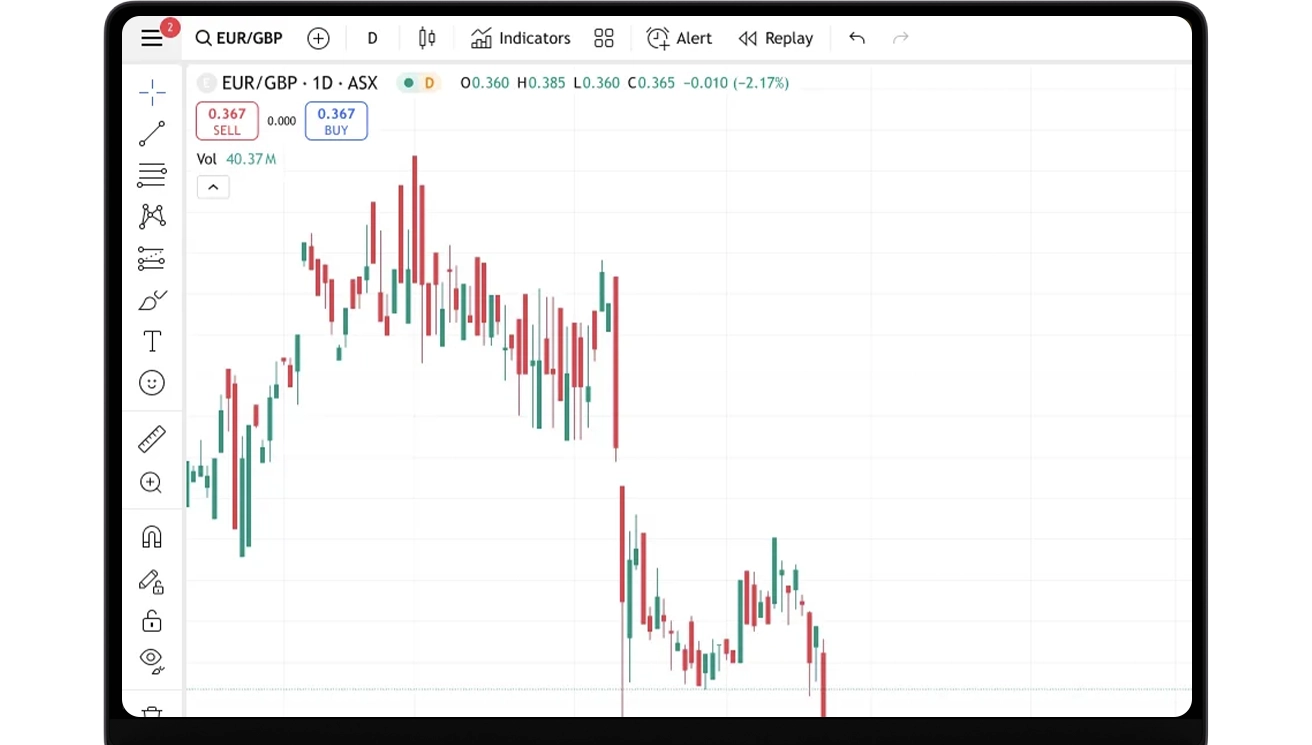Select the ruler measure tool
This screenshot has width=1312, height=745.
pos(152,439)
